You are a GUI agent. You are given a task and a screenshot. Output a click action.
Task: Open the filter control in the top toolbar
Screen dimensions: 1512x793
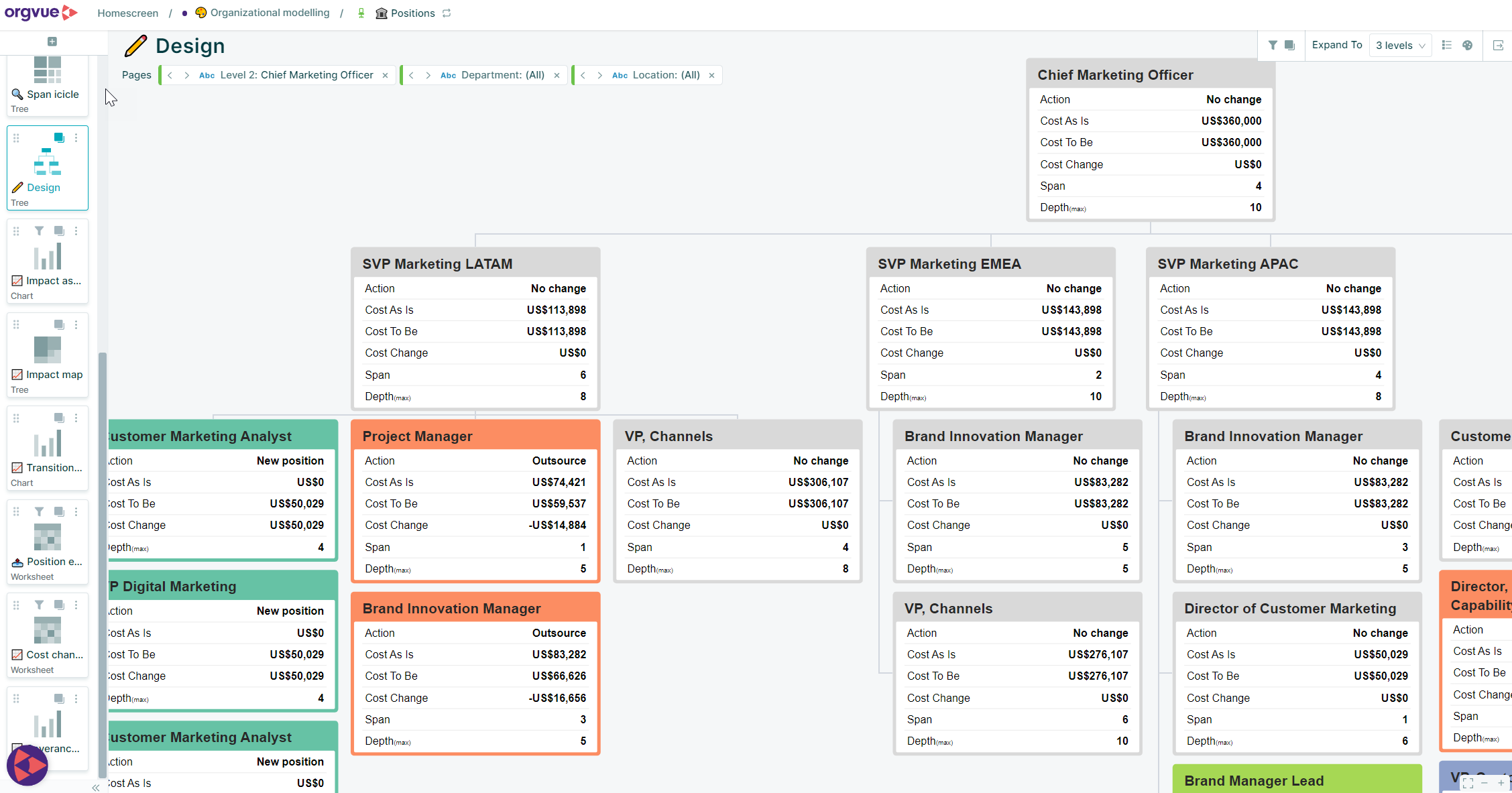click(1272, 46)
